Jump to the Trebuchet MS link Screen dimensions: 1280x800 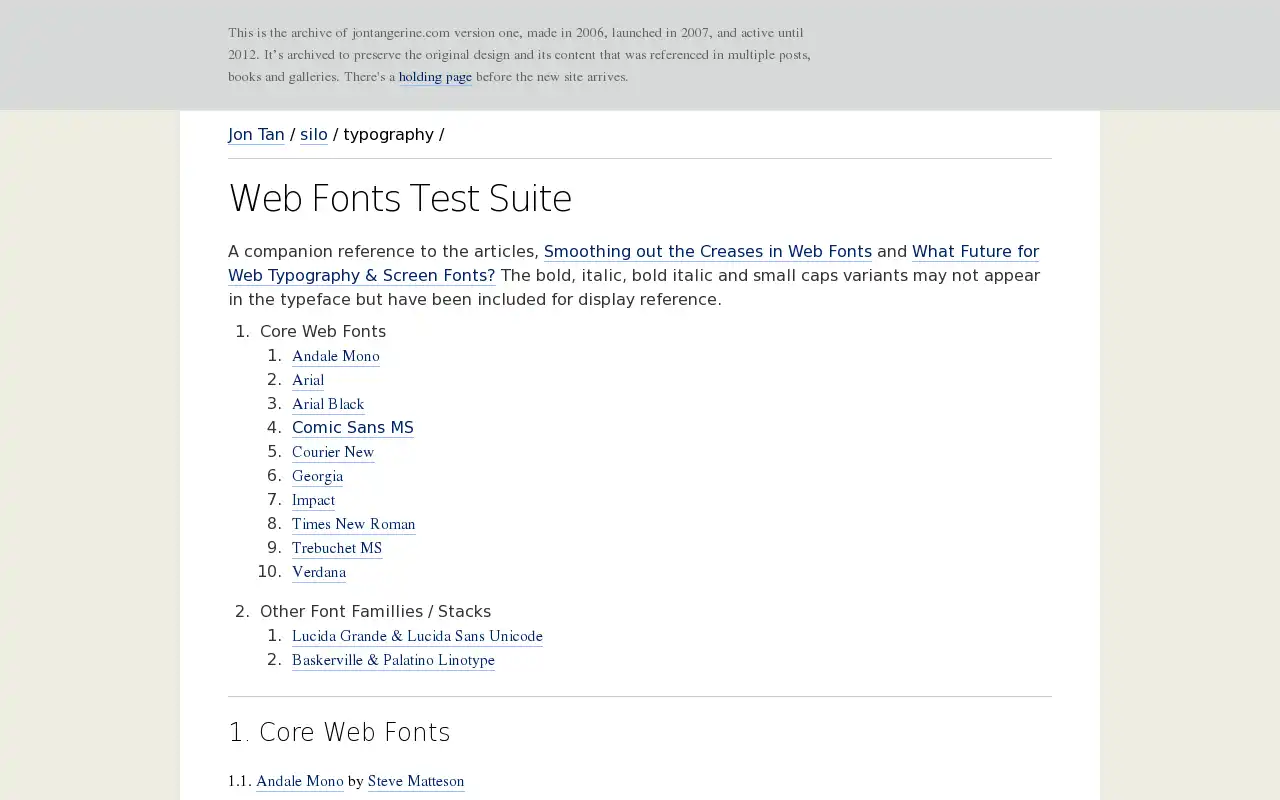click(x=337, y=548)
